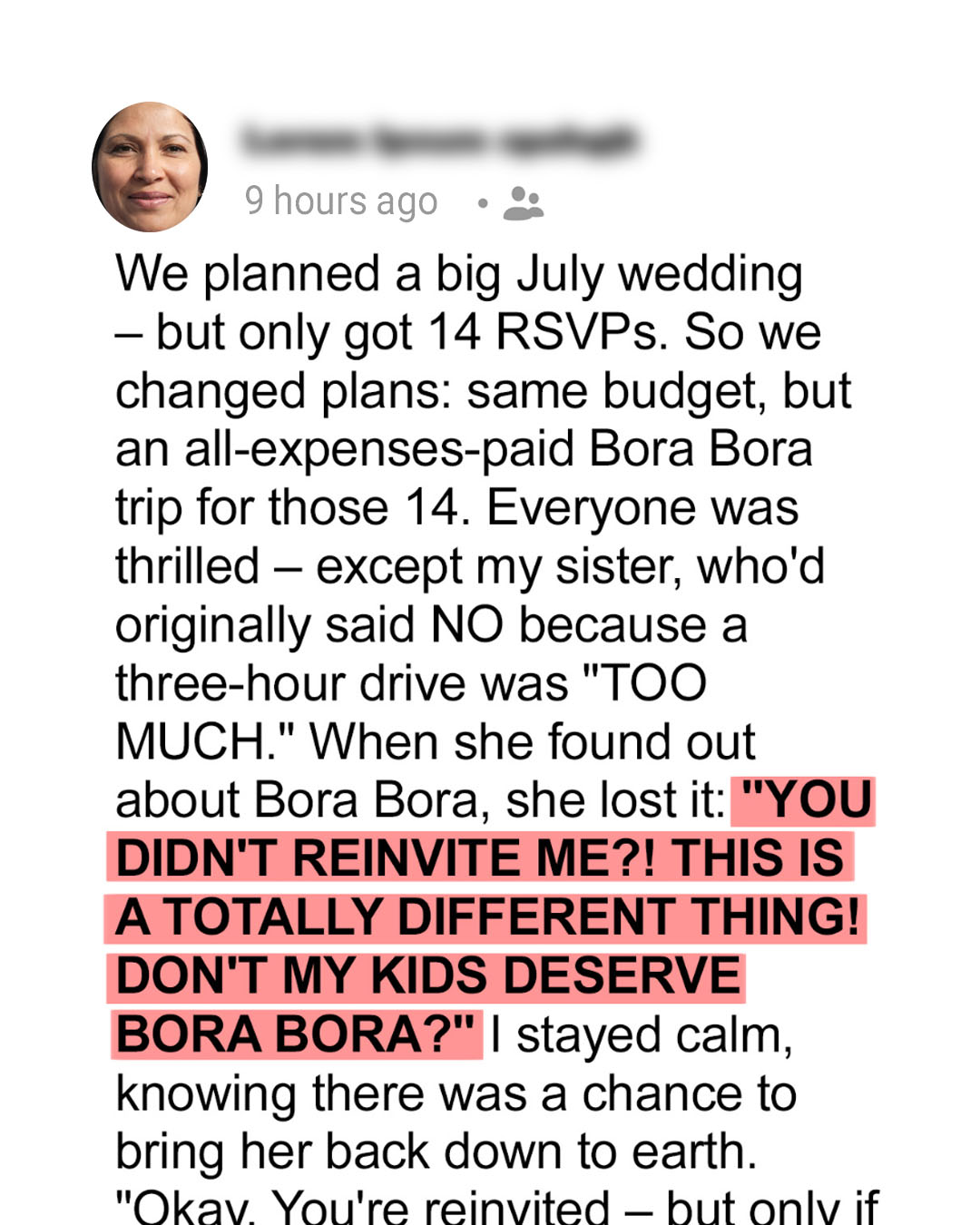Image resolution: width=980 pixels, height=1225 pixels.
Task: Click the "all-expenses-paid Bora Bora" text
Action: [x=498, y=449]
